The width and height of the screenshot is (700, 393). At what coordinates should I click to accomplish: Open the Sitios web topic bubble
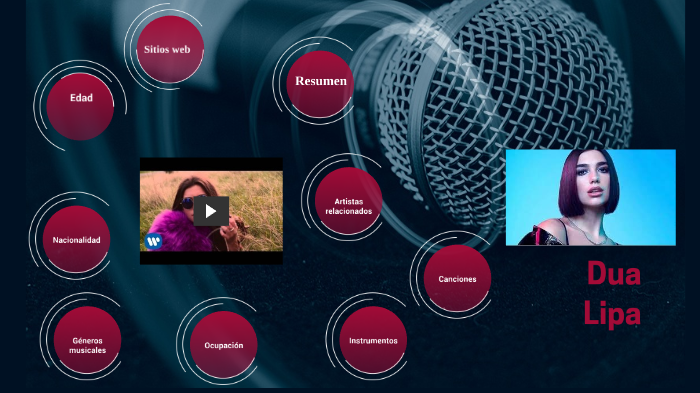[170, 49]
